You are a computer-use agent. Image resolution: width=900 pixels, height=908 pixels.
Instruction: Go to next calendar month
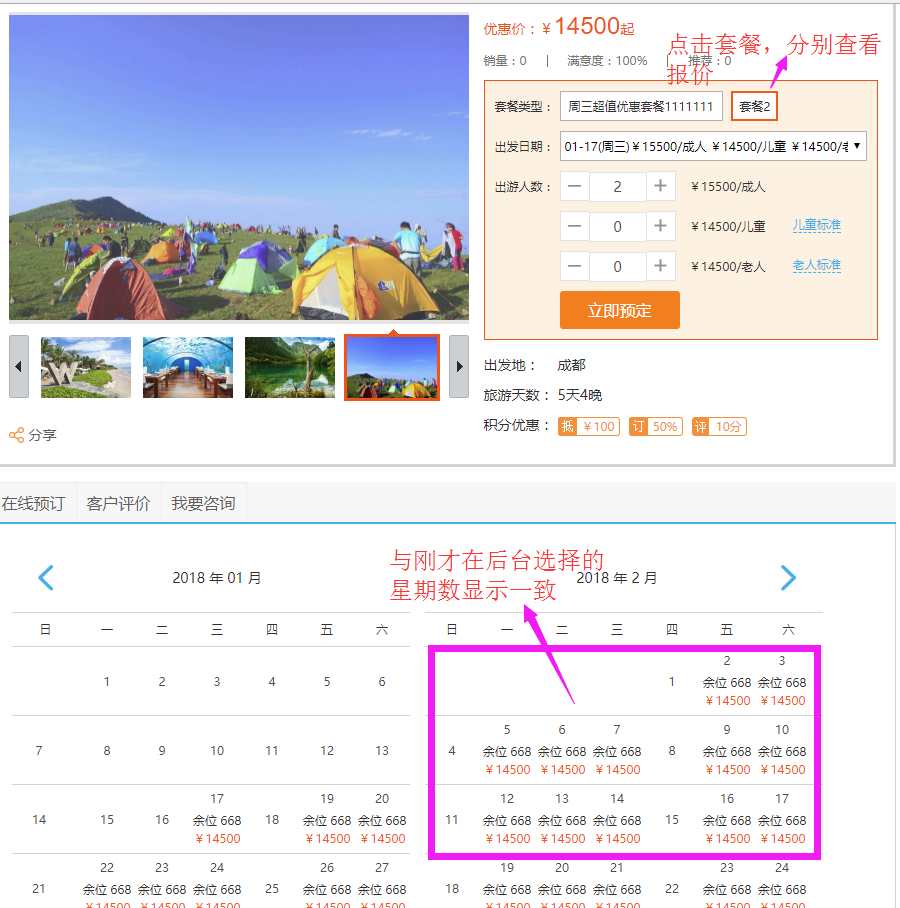click(789, 578)
